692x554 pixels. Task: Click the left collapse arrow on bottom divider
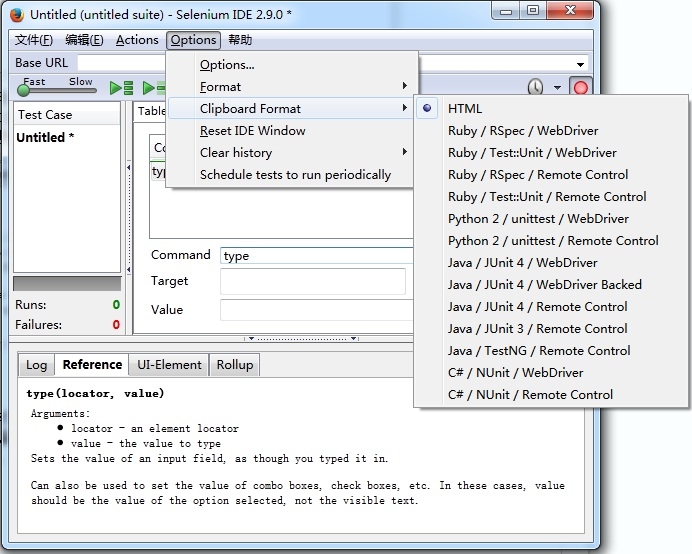(251, 339)
